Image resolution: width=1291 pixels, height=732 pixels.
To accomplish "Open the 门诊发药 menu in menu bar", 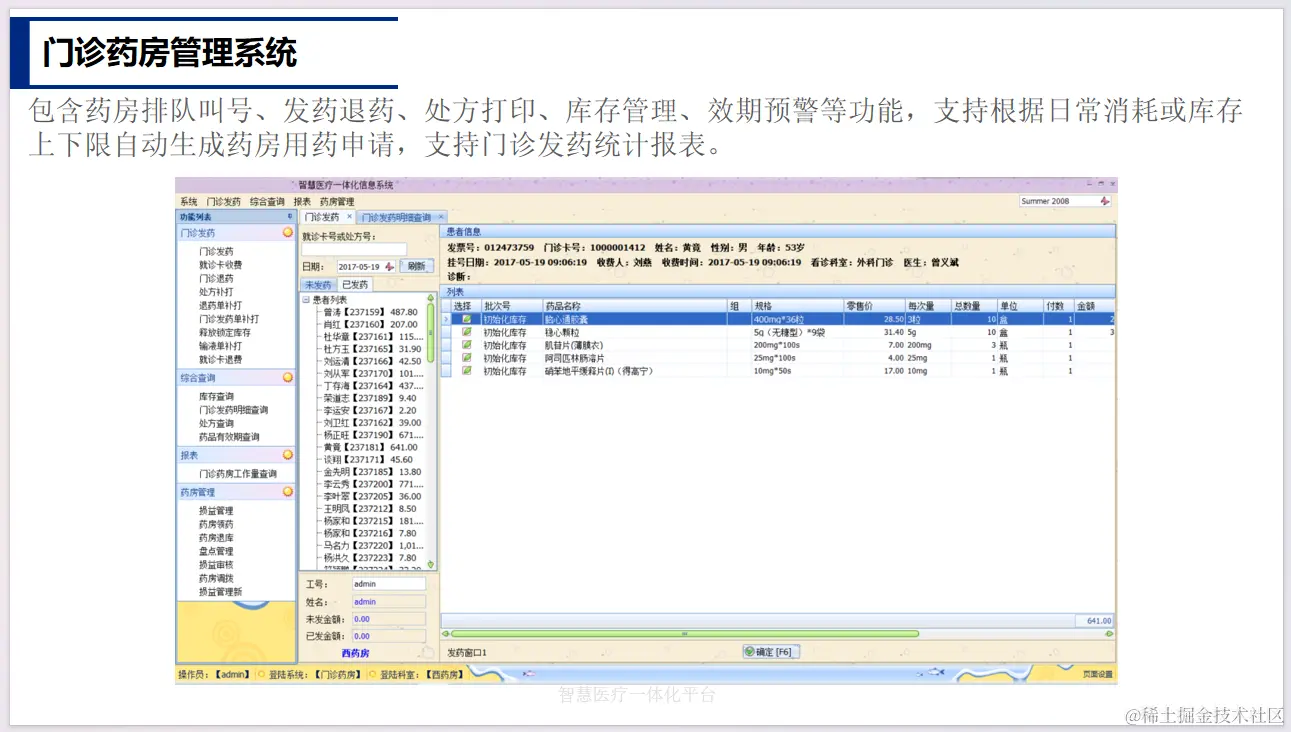I will (224, 201).
